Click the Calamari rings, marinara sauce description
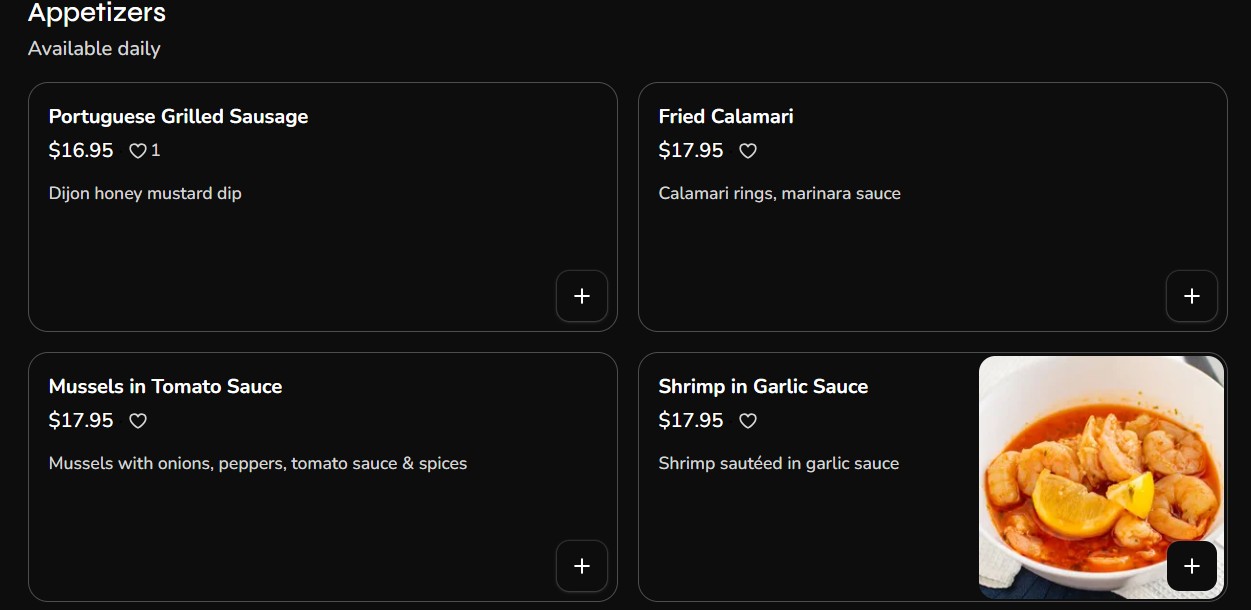This screenshot has width=1251, height=610. [779, 193]
